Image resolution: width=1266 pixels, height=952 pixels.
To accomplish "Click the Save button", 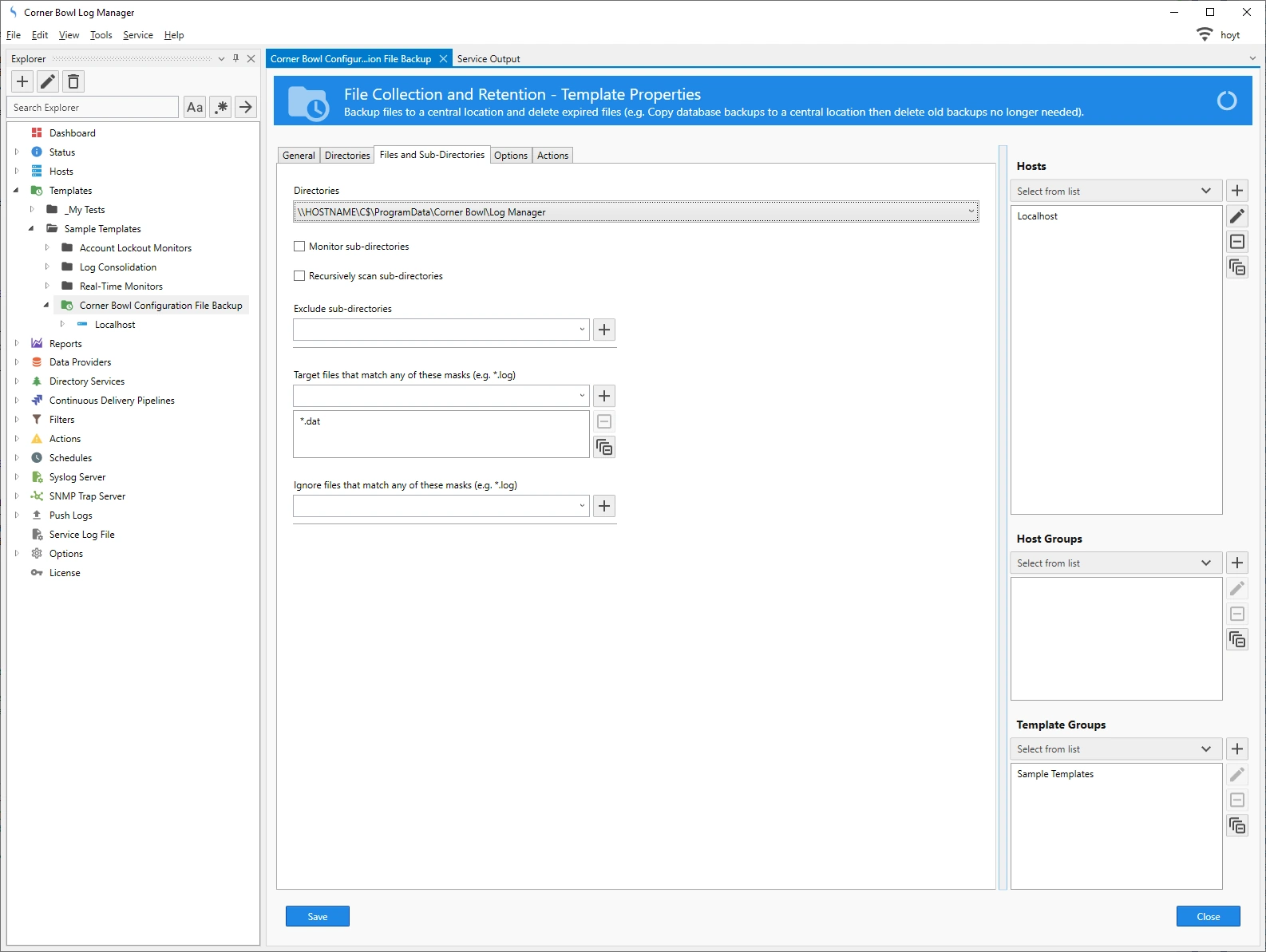I will pos(317,917).
